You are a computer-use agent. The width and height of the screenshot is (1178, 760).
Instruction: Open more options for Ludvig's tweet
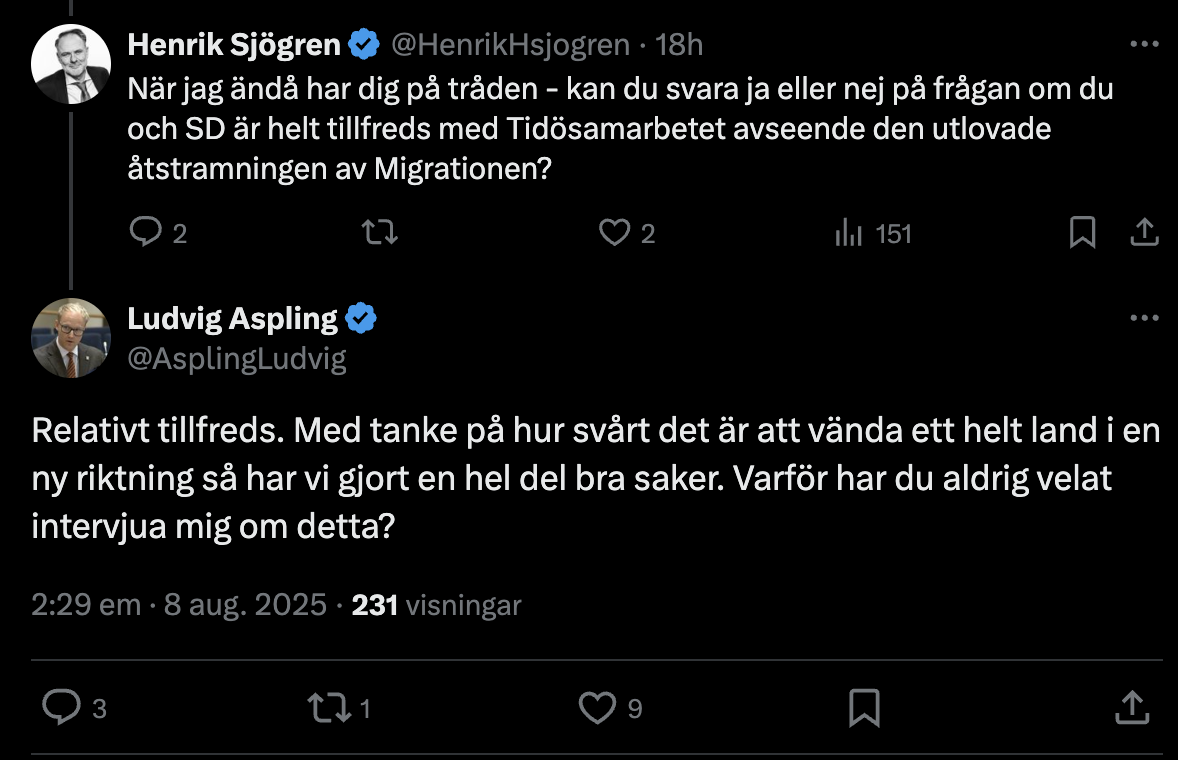1144,318
